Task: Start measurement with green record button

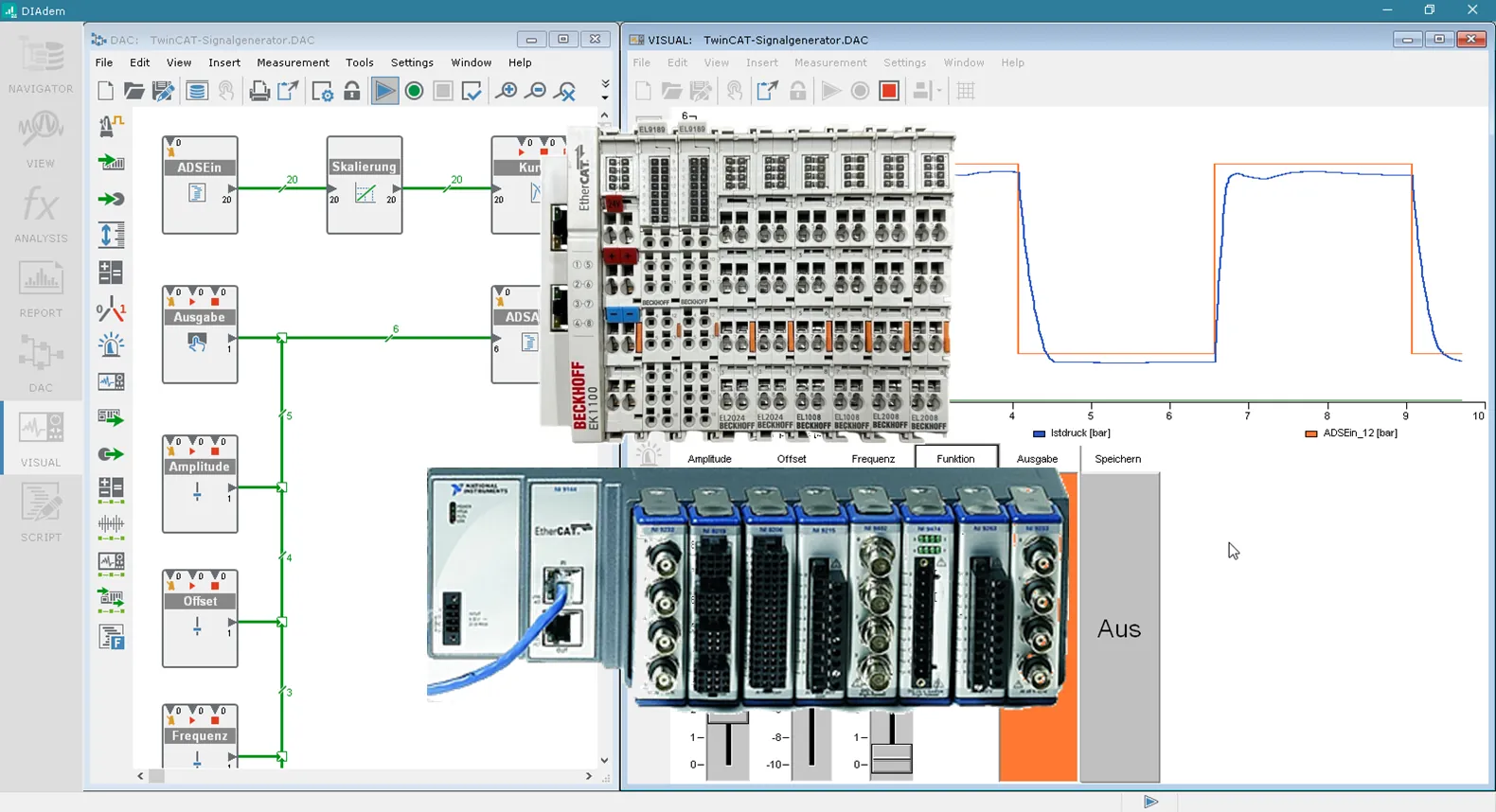Action: (x=414, y=91)
